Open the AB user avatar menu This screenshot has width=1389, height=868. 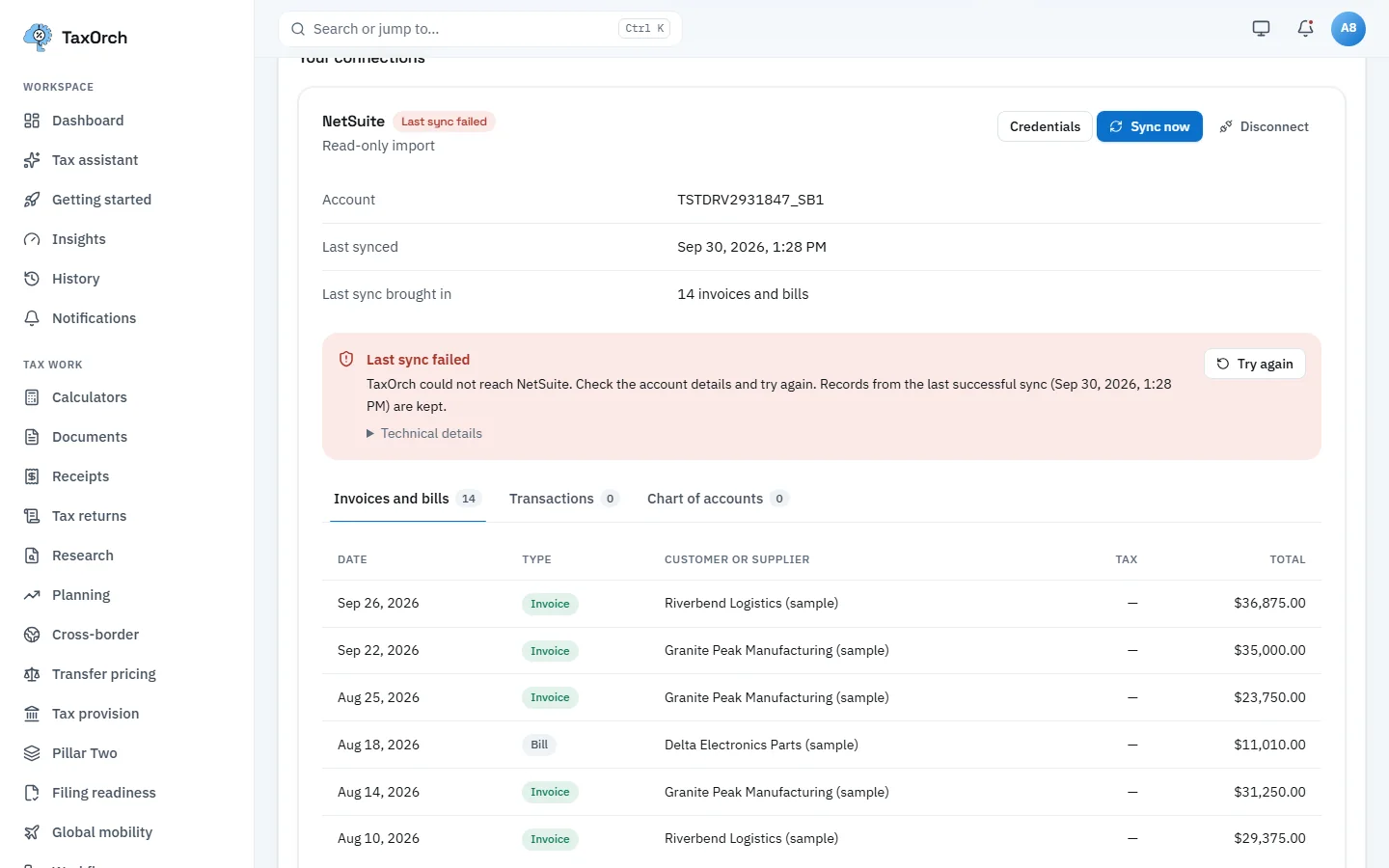pyautogui.click(x=1348, y=28)
